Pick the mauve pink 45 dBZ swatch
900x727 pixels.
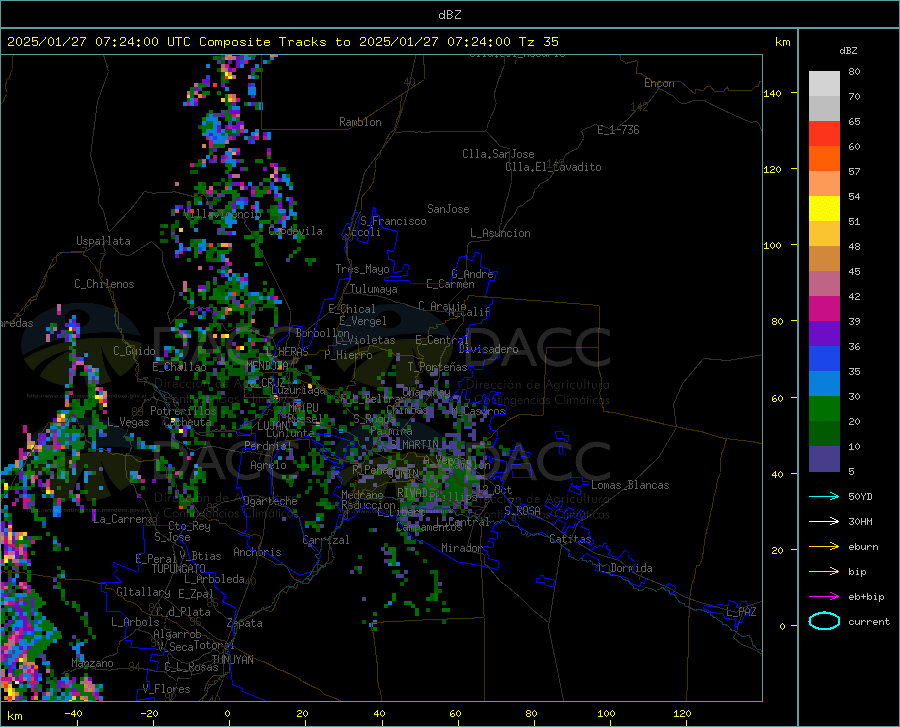(x=824, y=284)
